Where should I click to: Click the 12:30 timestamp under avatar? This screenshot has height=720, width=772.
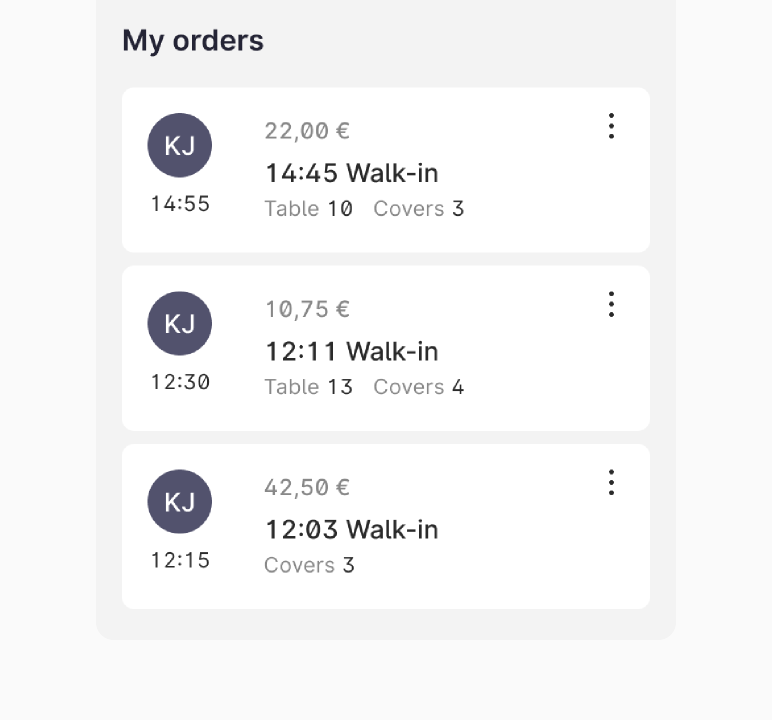pyautogui.click(x=180, y=382)
